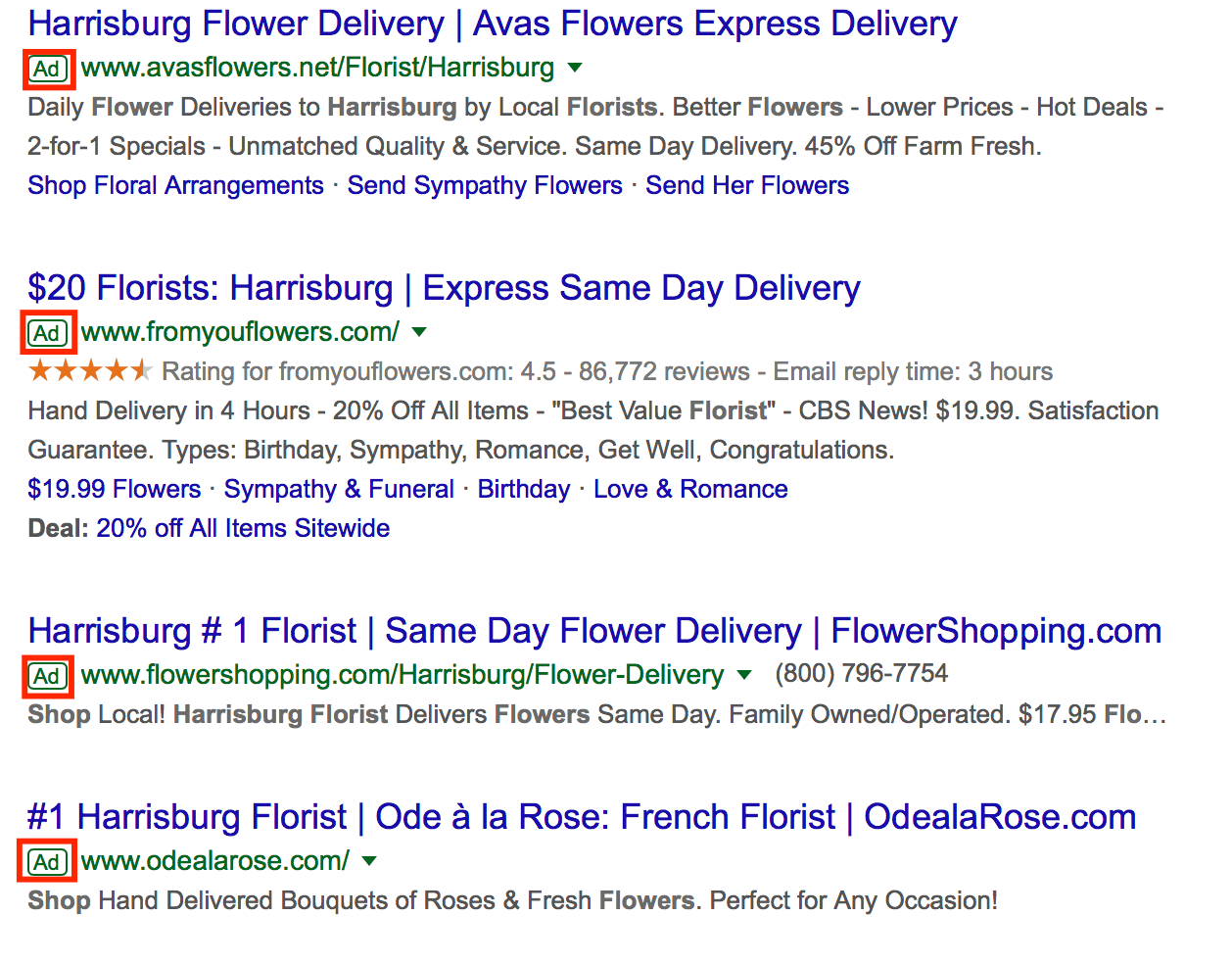Click the Harrisburg Flower Delivery ad headline
1232x964 pixels.
[492, 24]
